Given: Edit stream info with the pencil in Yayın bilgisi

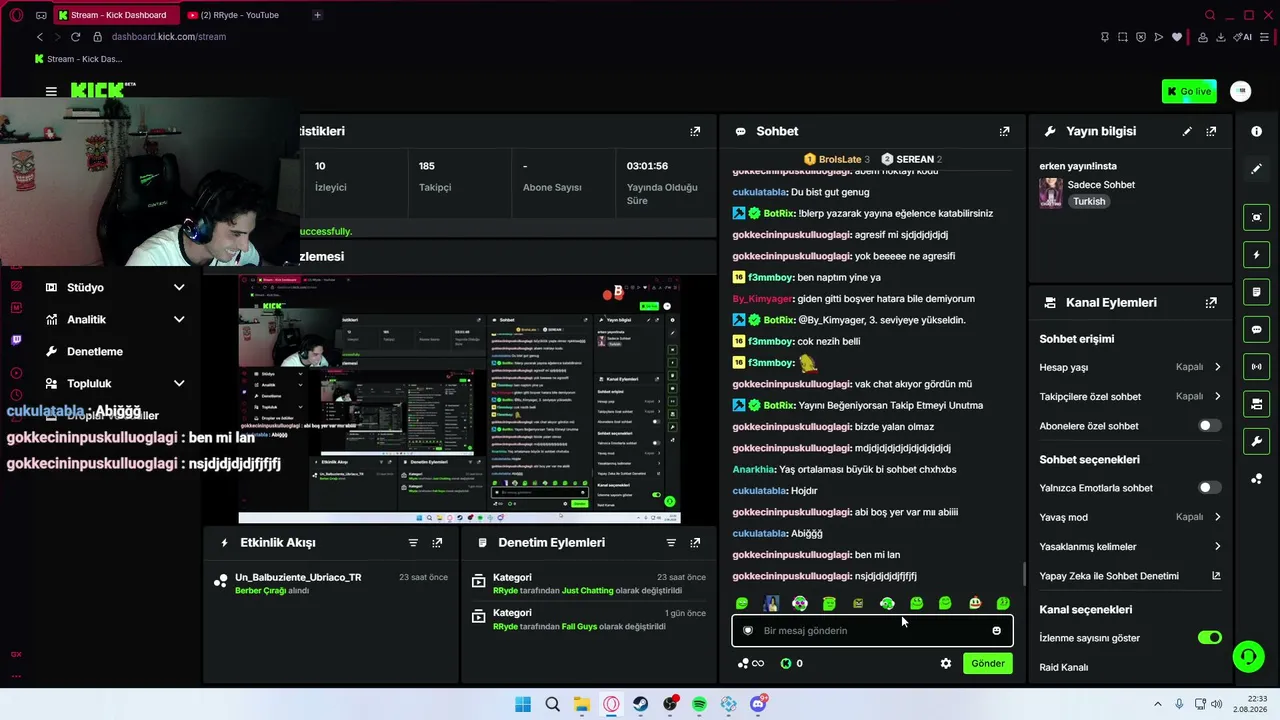Looking at the screenshot, I should (x=1187, y=131).
